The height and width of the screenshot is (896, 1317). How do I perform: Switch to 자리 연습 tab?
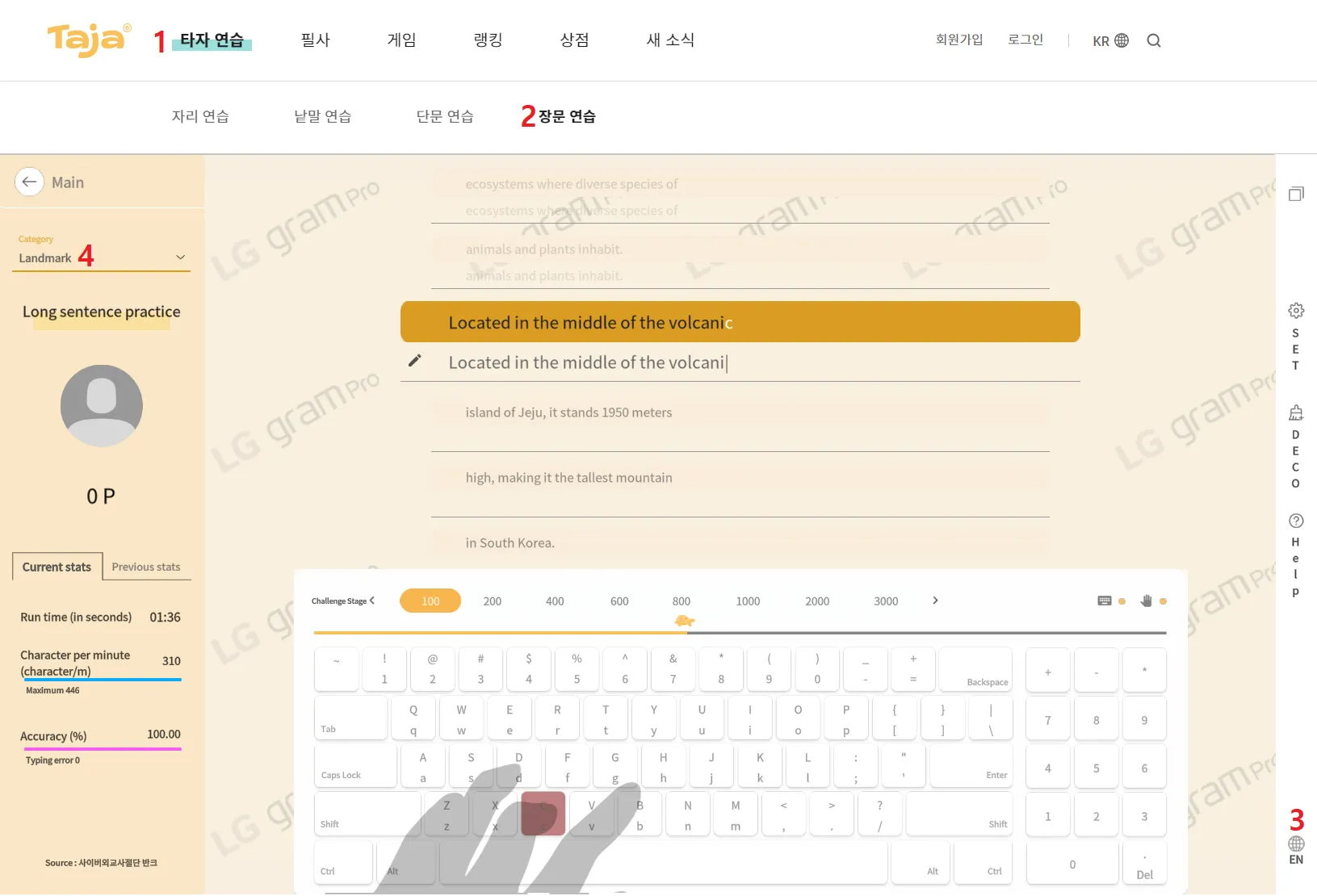click(x=200, y=116)
